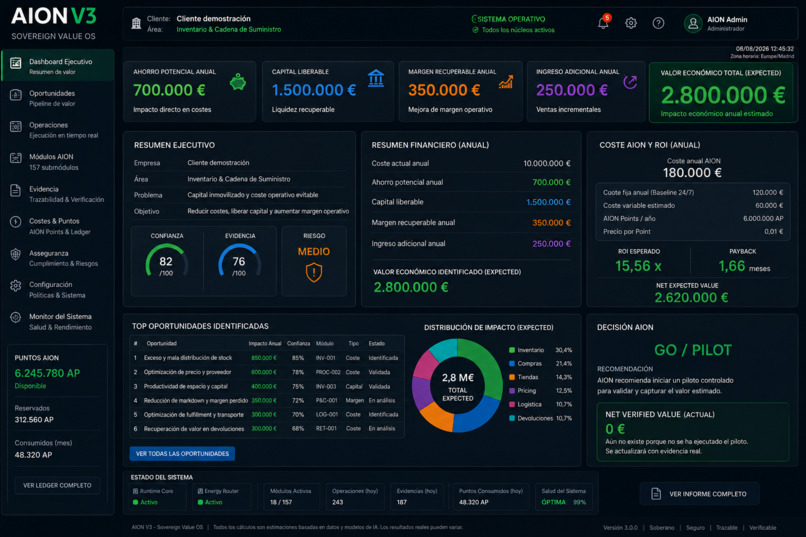Click the orange risk warning shield
806x537 pixels.
314,272
